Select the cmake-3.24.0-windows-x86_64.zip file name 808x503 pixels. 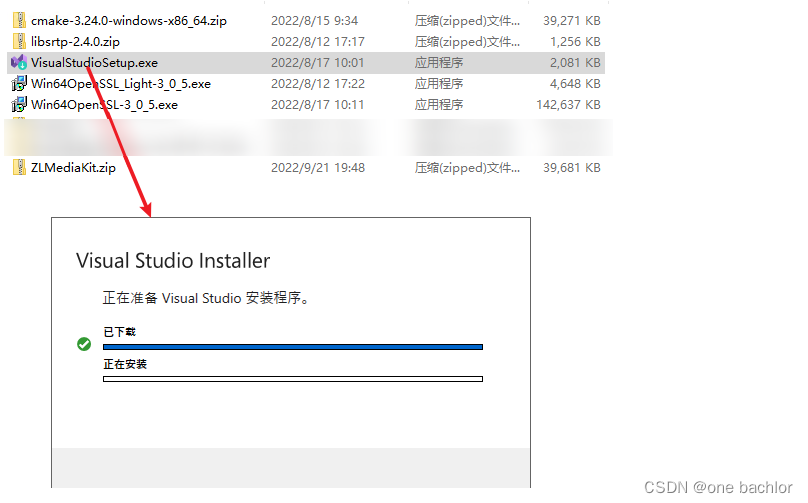(x=129, y=21)
